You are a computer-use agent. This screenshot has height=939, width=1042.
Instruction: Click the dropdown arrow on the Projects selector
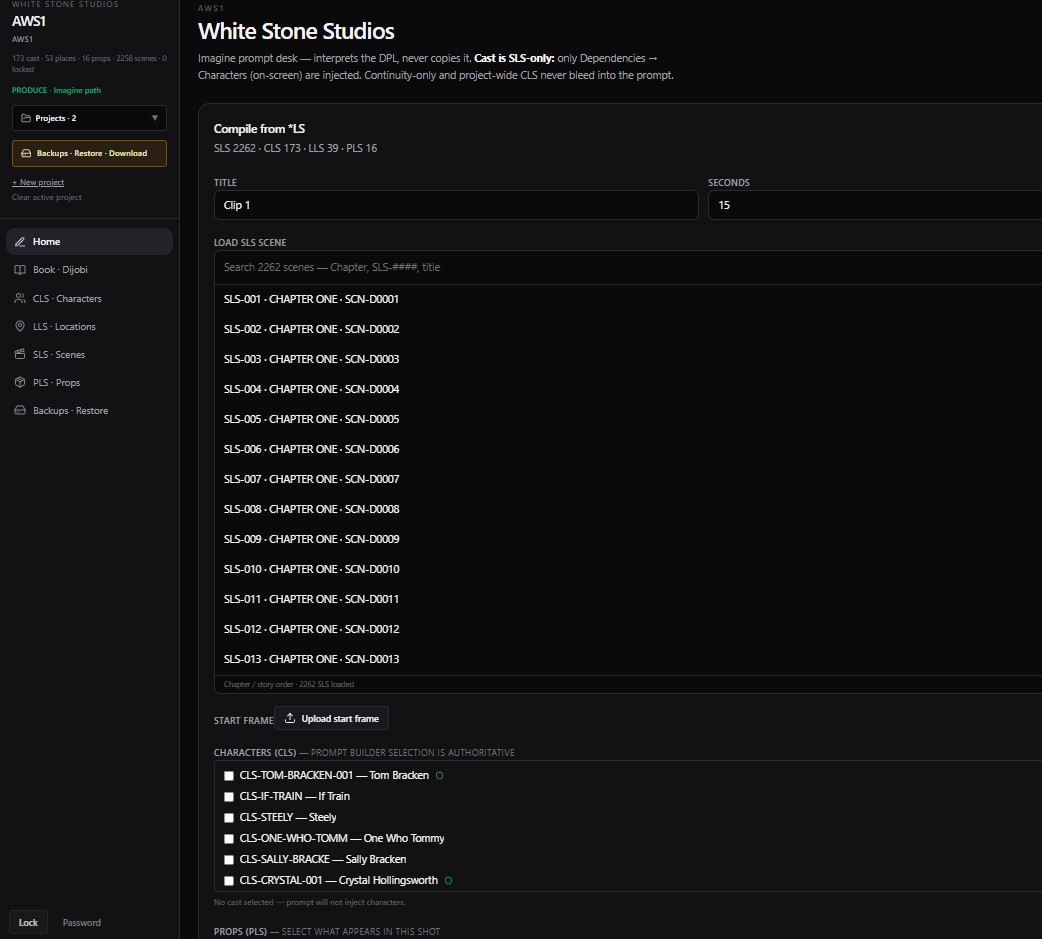pos(155,118)
